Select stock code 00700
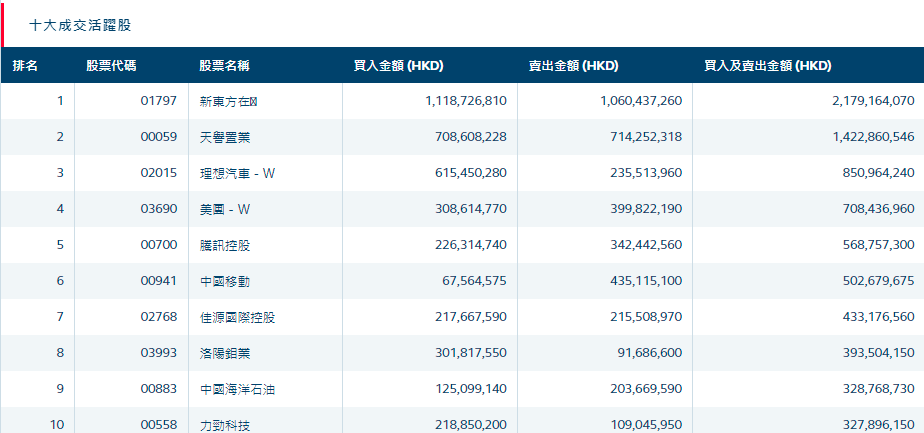This screenshot has width=924, height=433. [x=159, y=244]
